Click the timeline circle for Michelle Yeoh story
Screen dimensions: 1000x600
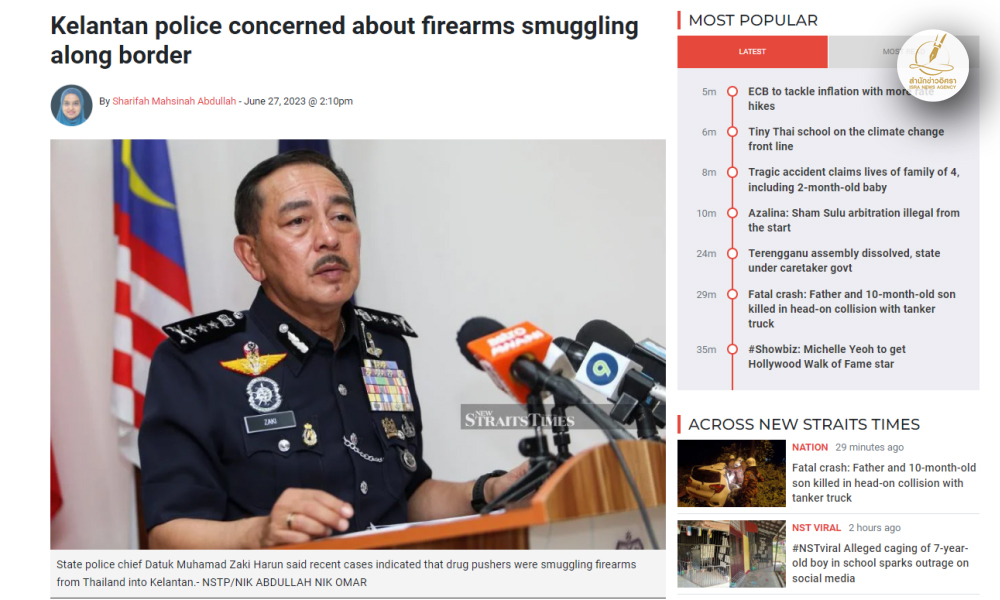732,349
